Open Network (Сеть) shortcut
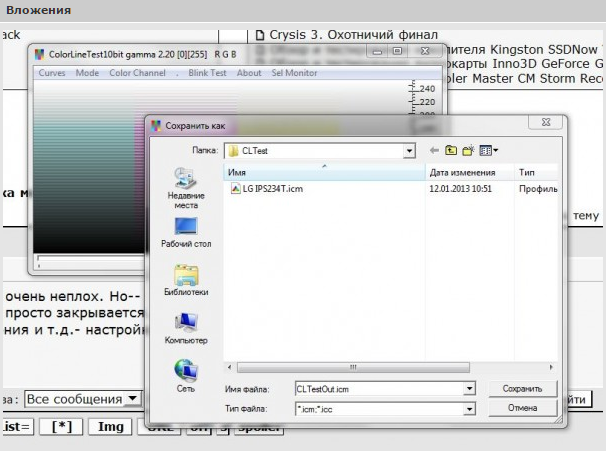Image resolution: width=606 pixels, height=451 pixels. 186,376
